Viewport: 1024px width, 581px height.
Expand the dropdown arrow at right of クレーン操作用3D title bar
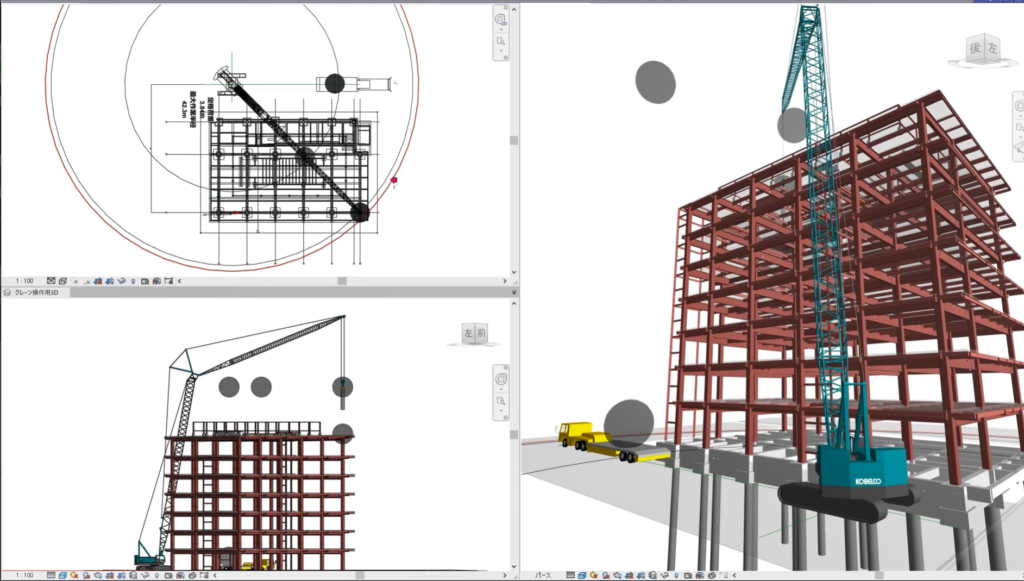pos(513,292)
